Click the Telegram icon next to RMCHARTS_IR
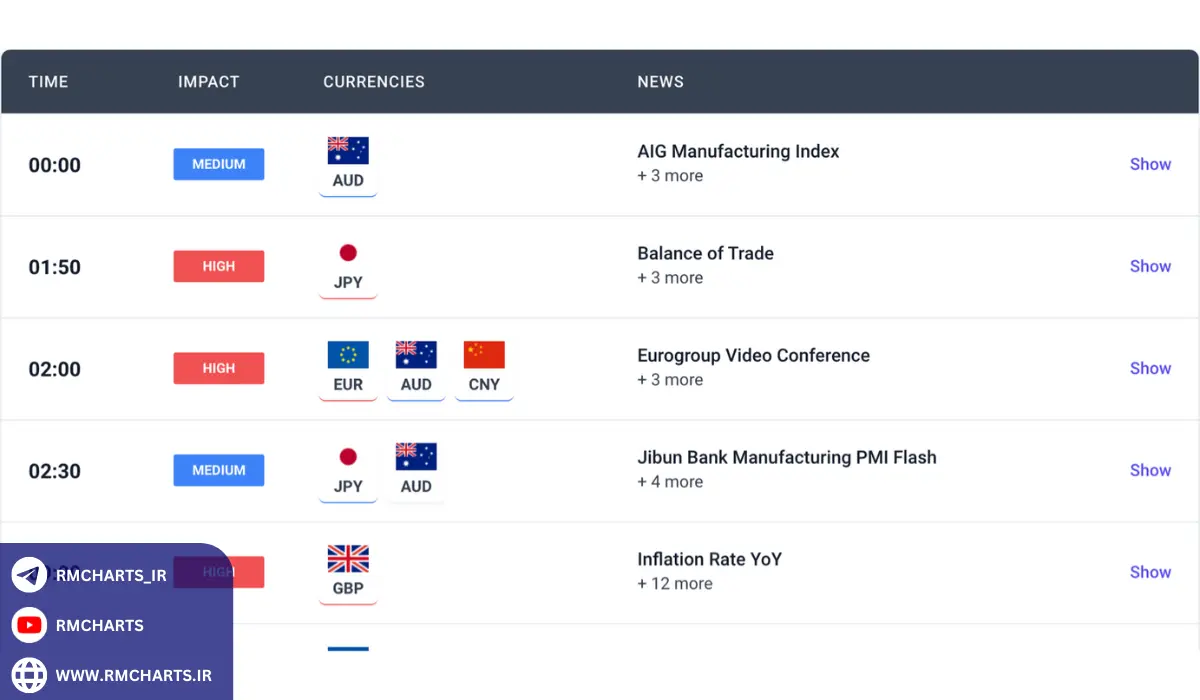The width and height of the screenshot is (1200, 700). coord(30,575)
